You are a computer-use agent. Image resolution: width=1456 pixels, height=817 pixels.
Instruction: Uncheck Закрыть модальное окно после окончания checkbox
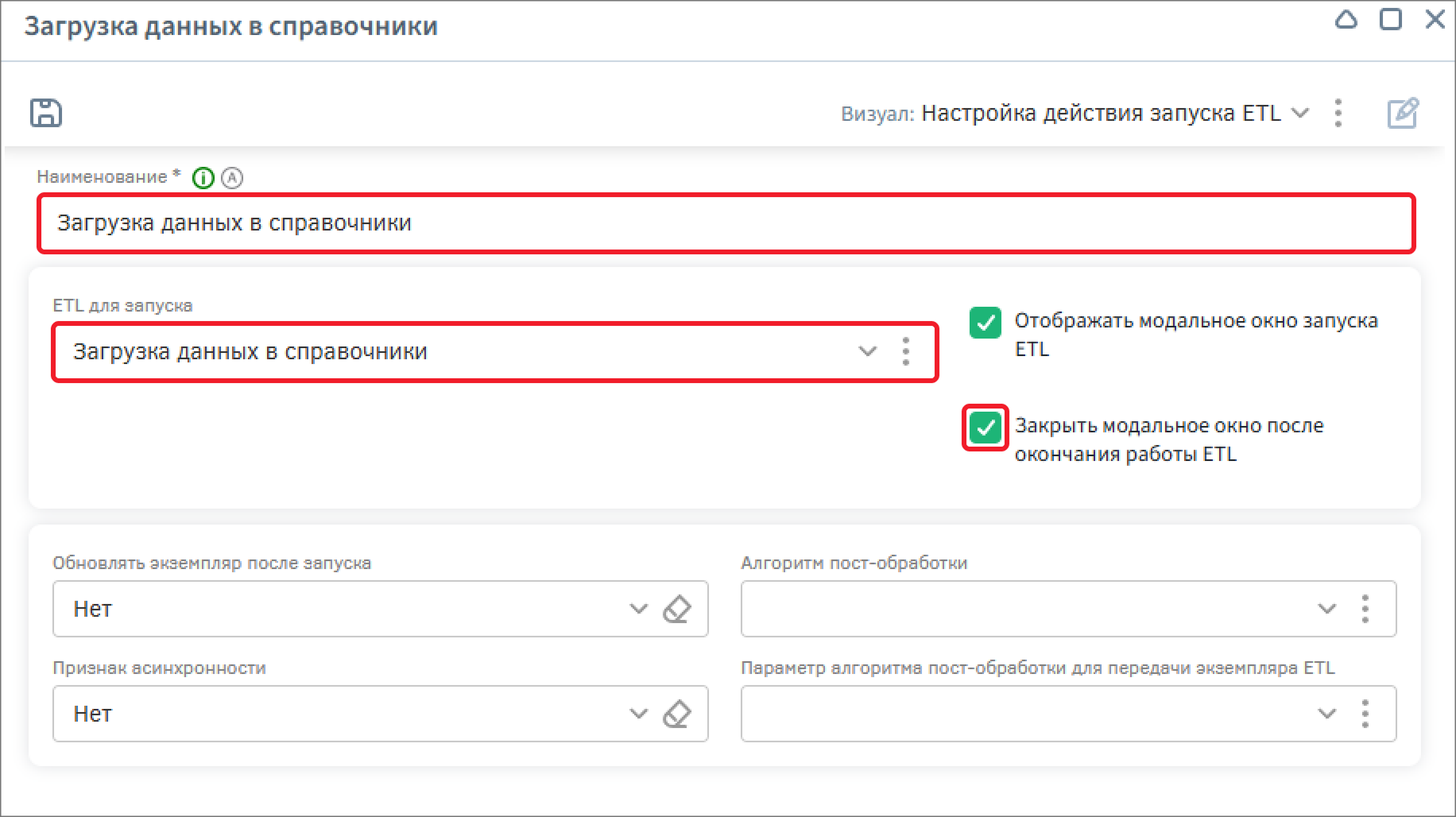[985, 428]
